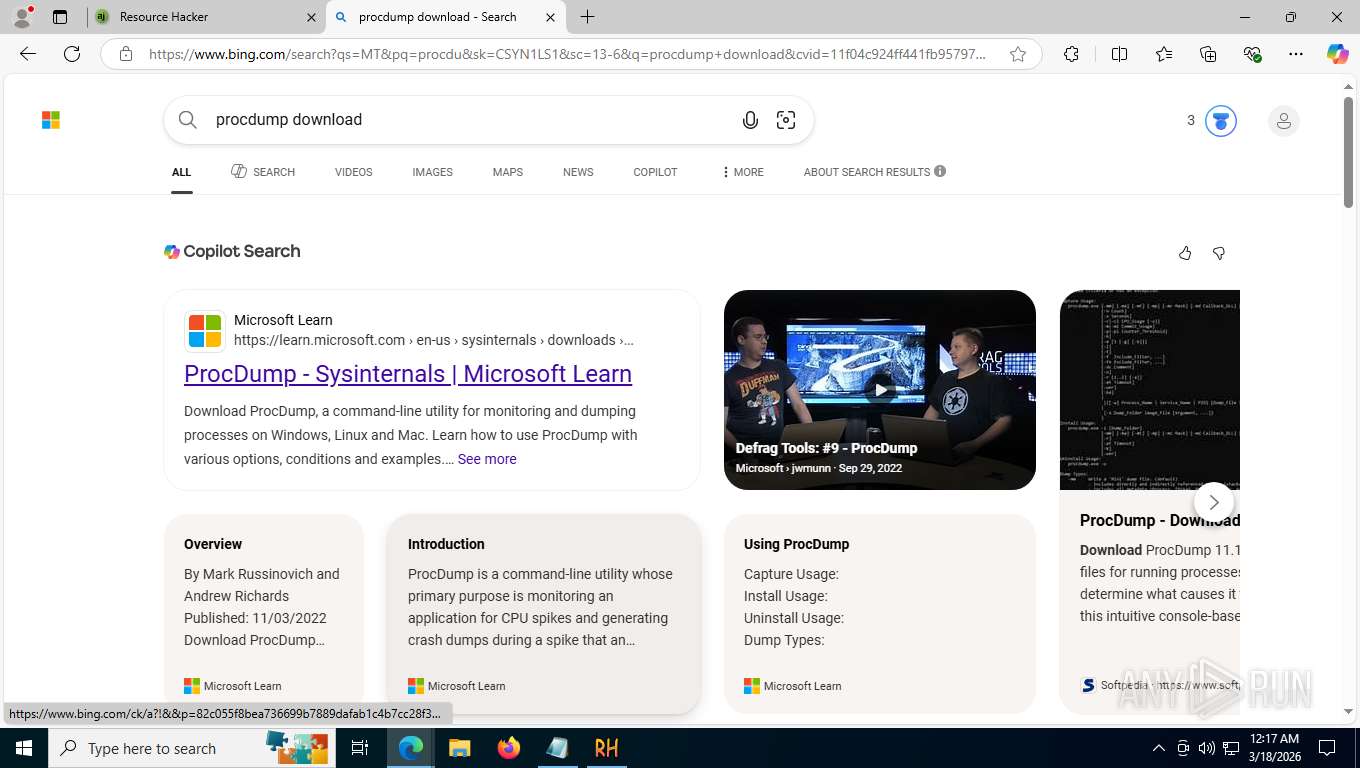Click the page vertical scrollbar thumb
Viewport: 1360px width, 768px height.
click(1348, 152)
